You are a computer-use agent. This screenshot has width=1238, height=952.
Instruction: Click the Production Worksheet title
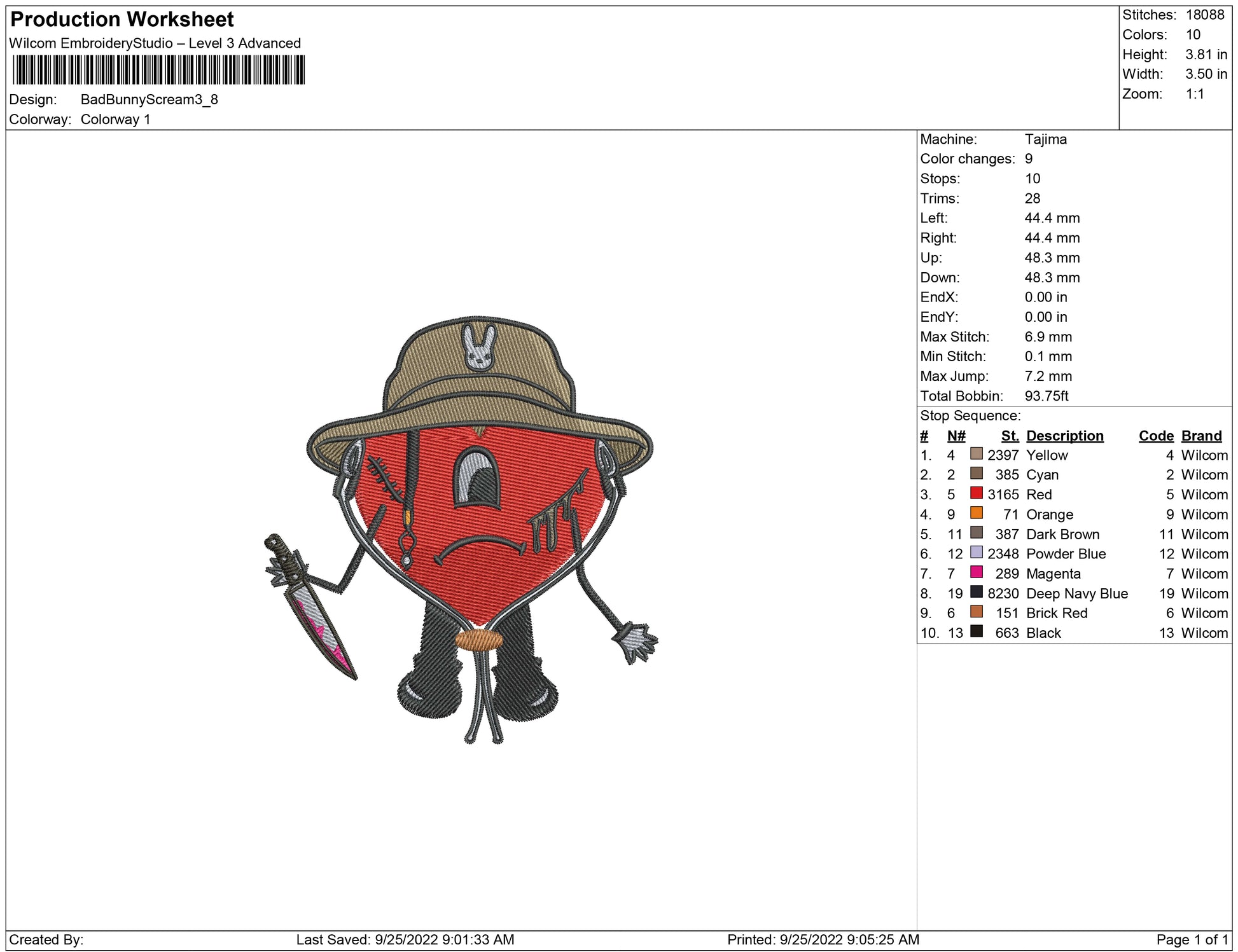[x=122, y=19]
